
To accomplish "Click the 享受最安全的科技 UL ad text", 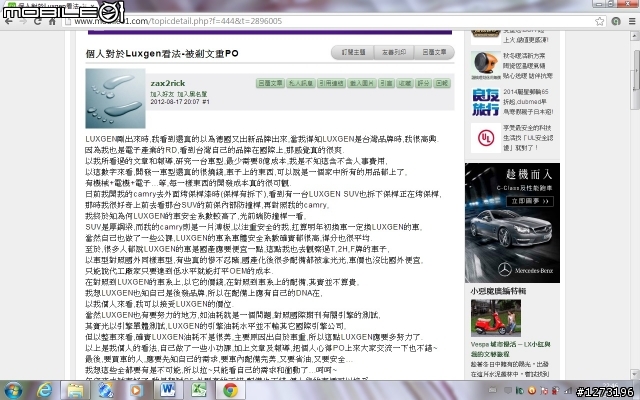I will (x=528, y=138).
